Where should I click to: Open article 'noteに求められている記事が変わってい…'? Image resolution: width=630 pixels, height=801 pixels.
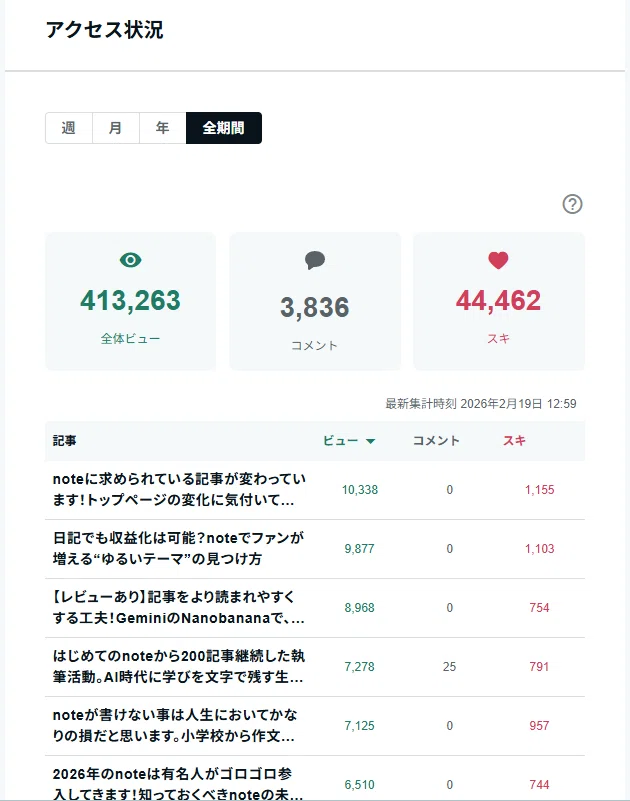pos(179,489)
